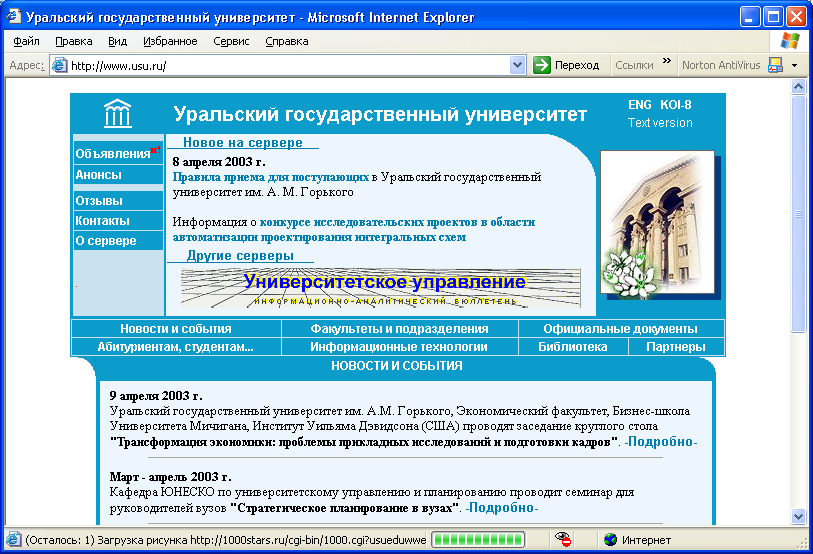Open the Справка menu
Screen dimensions: 813x554
(x=287, y=41)
